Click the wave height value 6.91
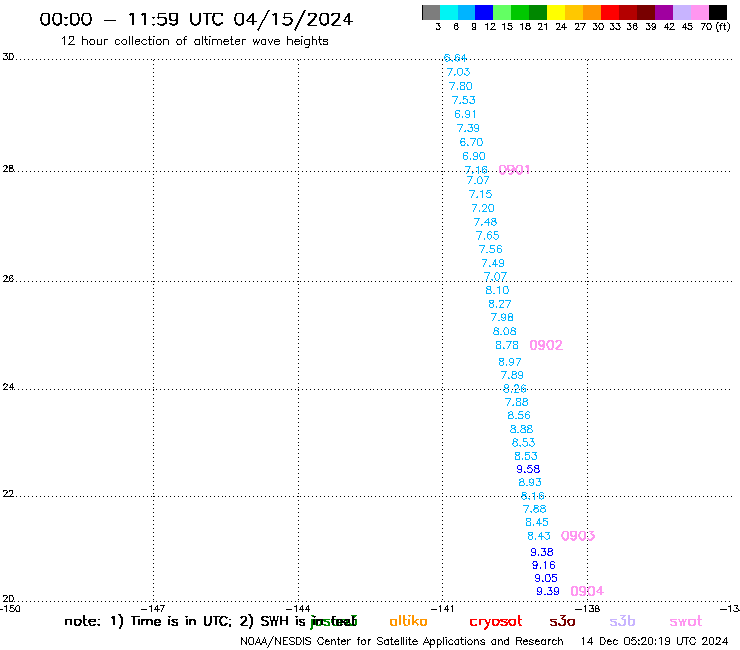740x650 pixels. point(465,114)
